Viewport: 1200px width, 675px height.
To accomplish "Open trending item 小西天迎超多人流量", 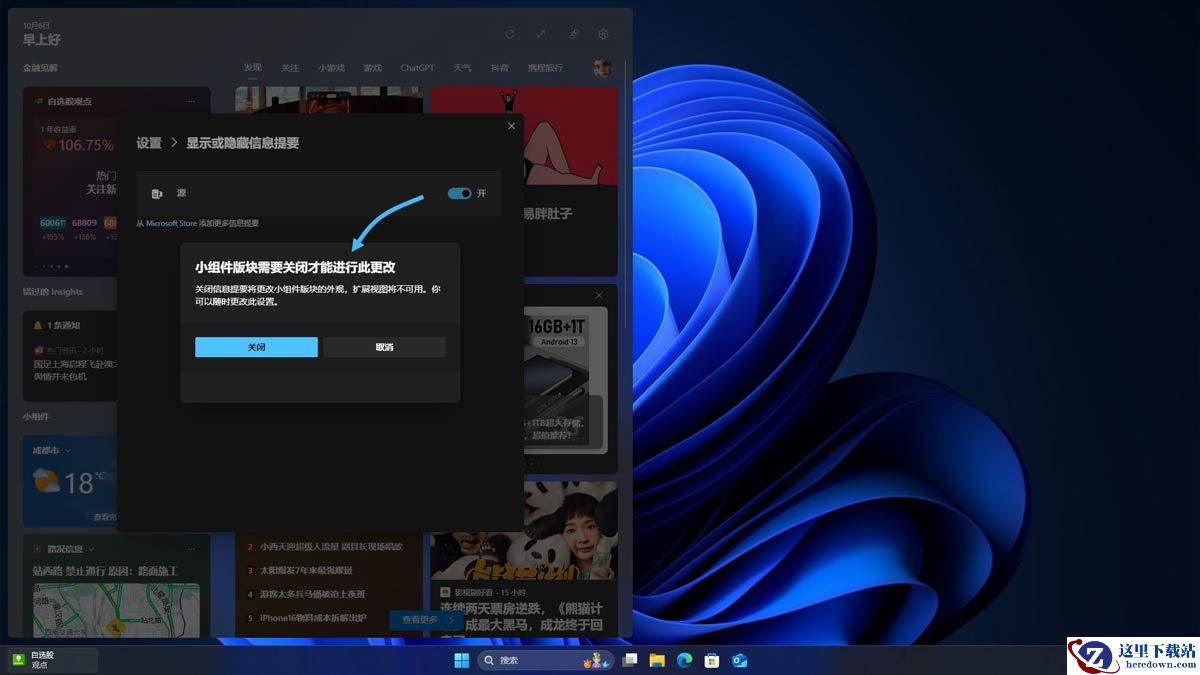I will (330, 546).
